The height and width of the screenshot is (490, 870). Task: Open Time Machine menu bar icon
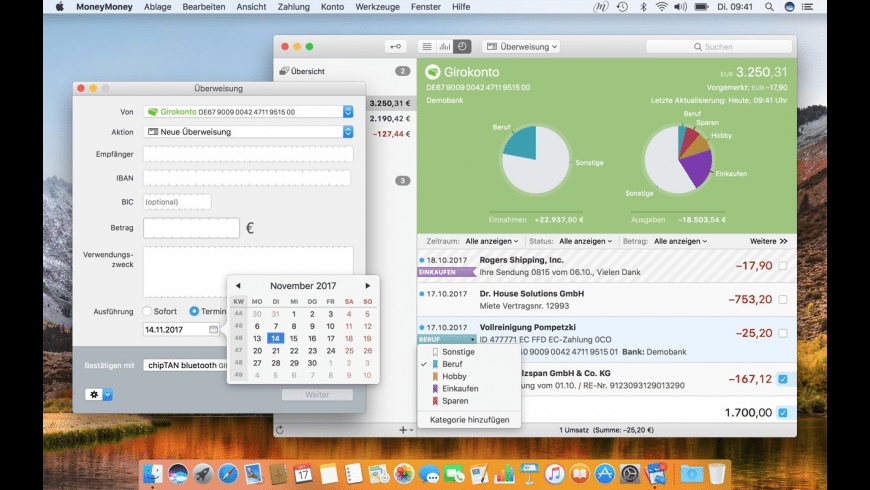click(x=623, y=7)
